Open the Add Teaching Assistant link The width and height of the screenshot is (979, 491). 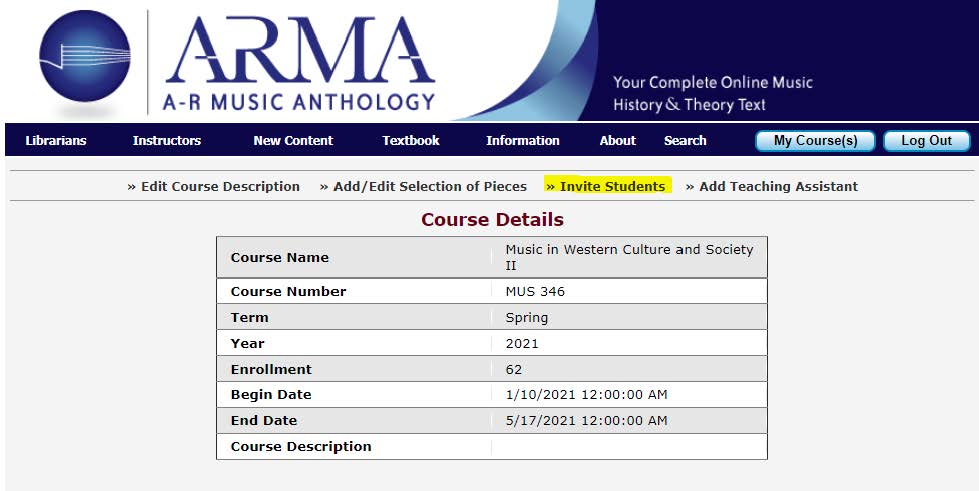tap(772, 186)
